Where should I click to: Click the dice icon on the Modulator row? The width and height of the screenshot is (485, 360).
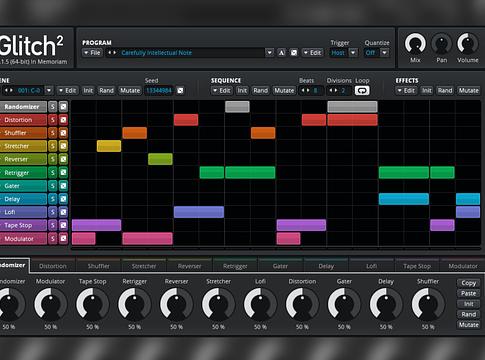pos(63,239)
